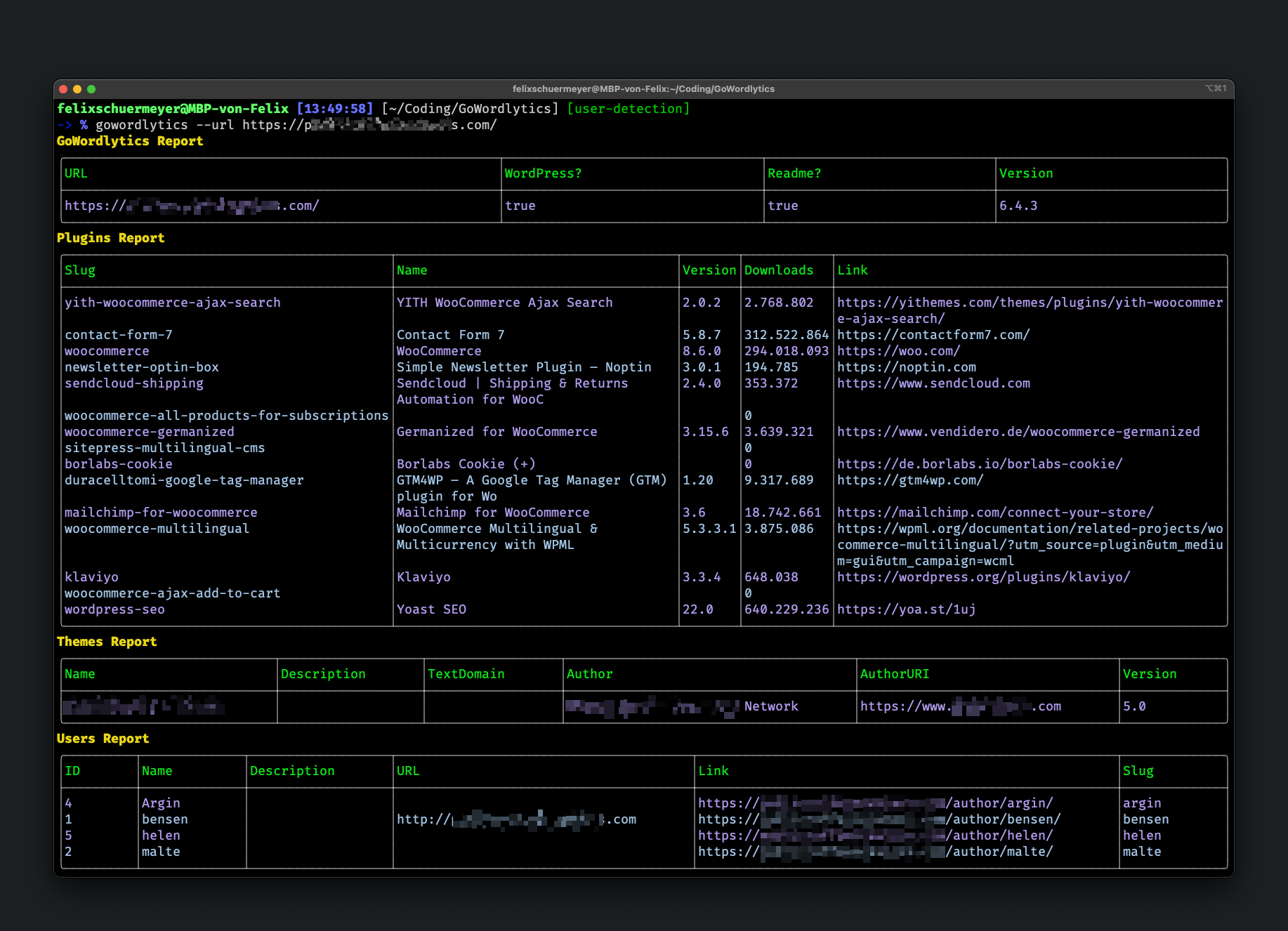Image resolution: width=1288 pixels, height=931 pixels.
Task: Click the 'YITH WooCommerce Ajax Search' name
Action: pos(505,303)
